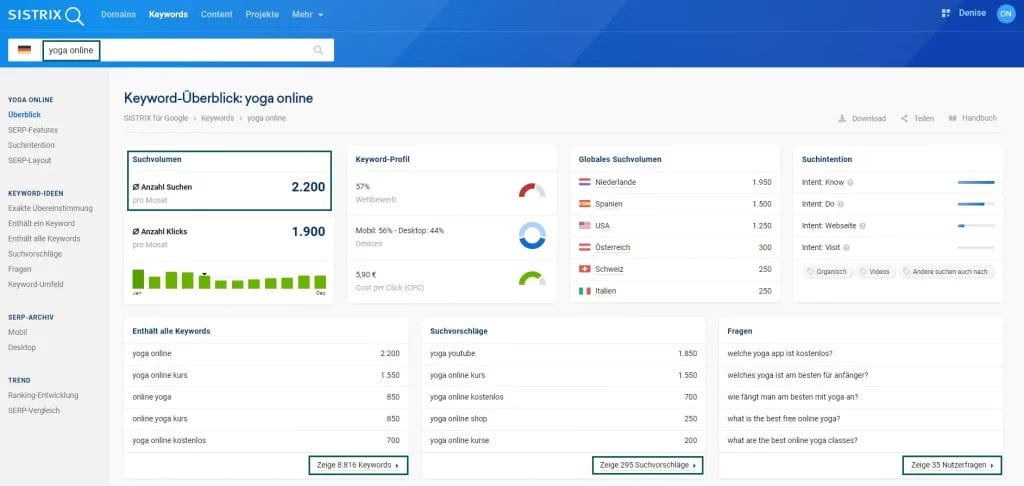Click the Italien flag

(x=584, y=291)
